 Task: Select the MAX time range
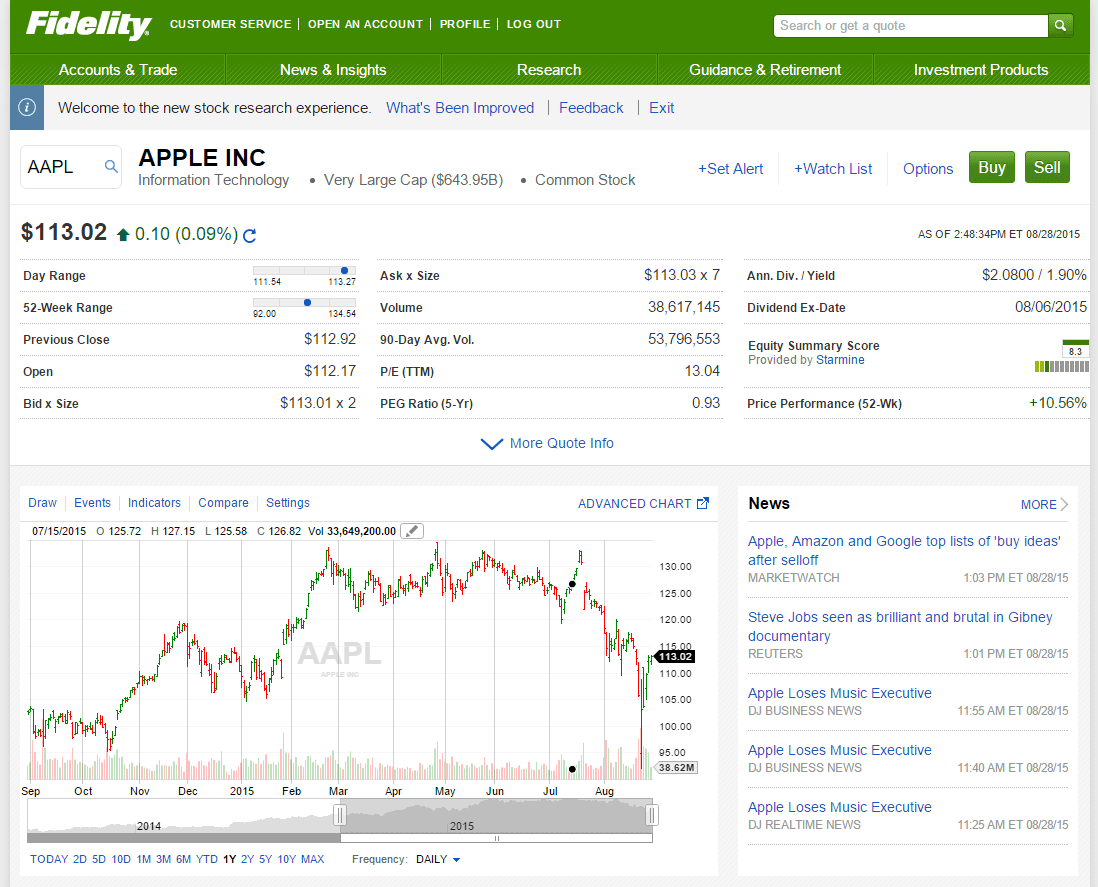(x=312, y=859)
